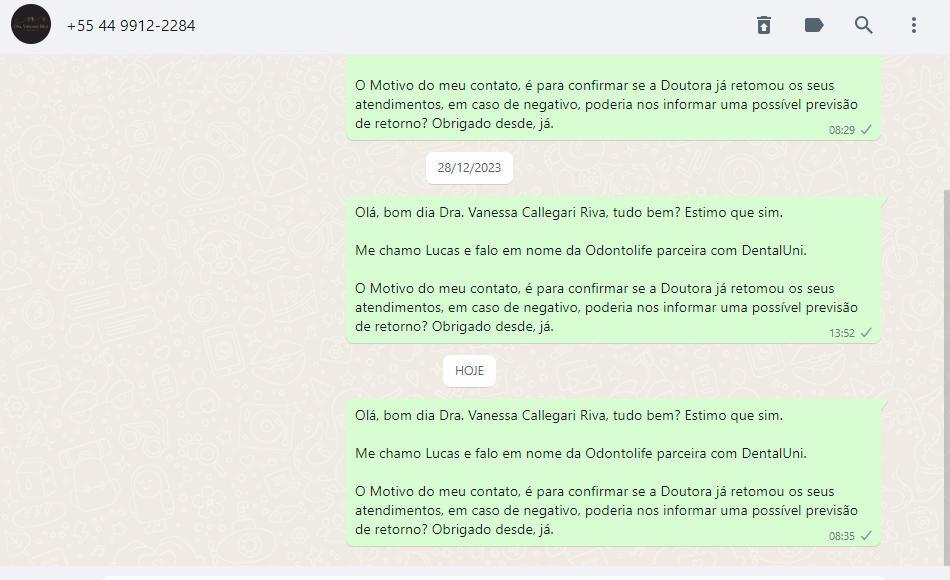The image size is (950, 580).
Task: Click the archive chat icon
Action: [763, 25]
